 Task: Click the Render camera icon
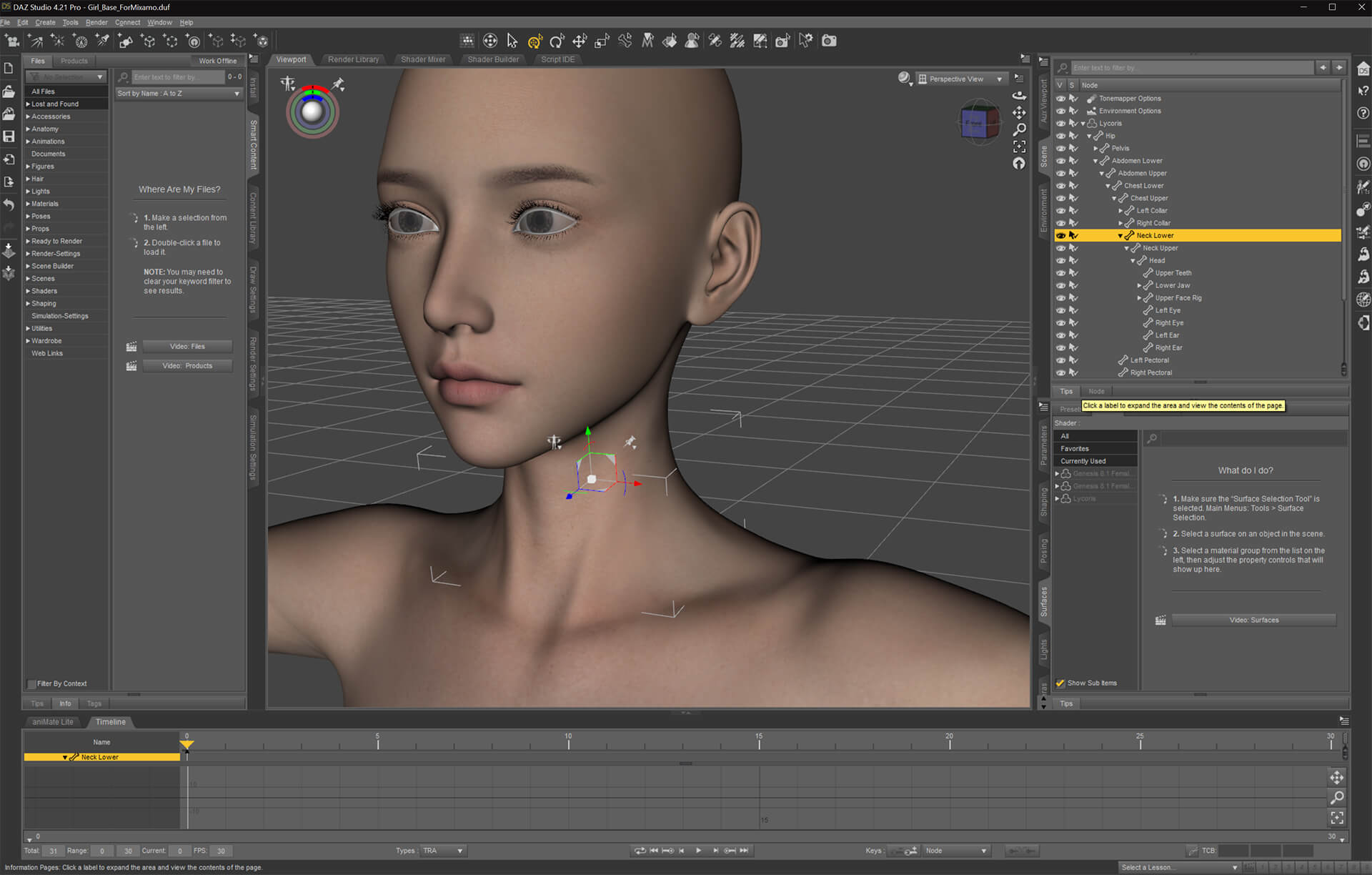pyautogui.click(x=829, y=41)
